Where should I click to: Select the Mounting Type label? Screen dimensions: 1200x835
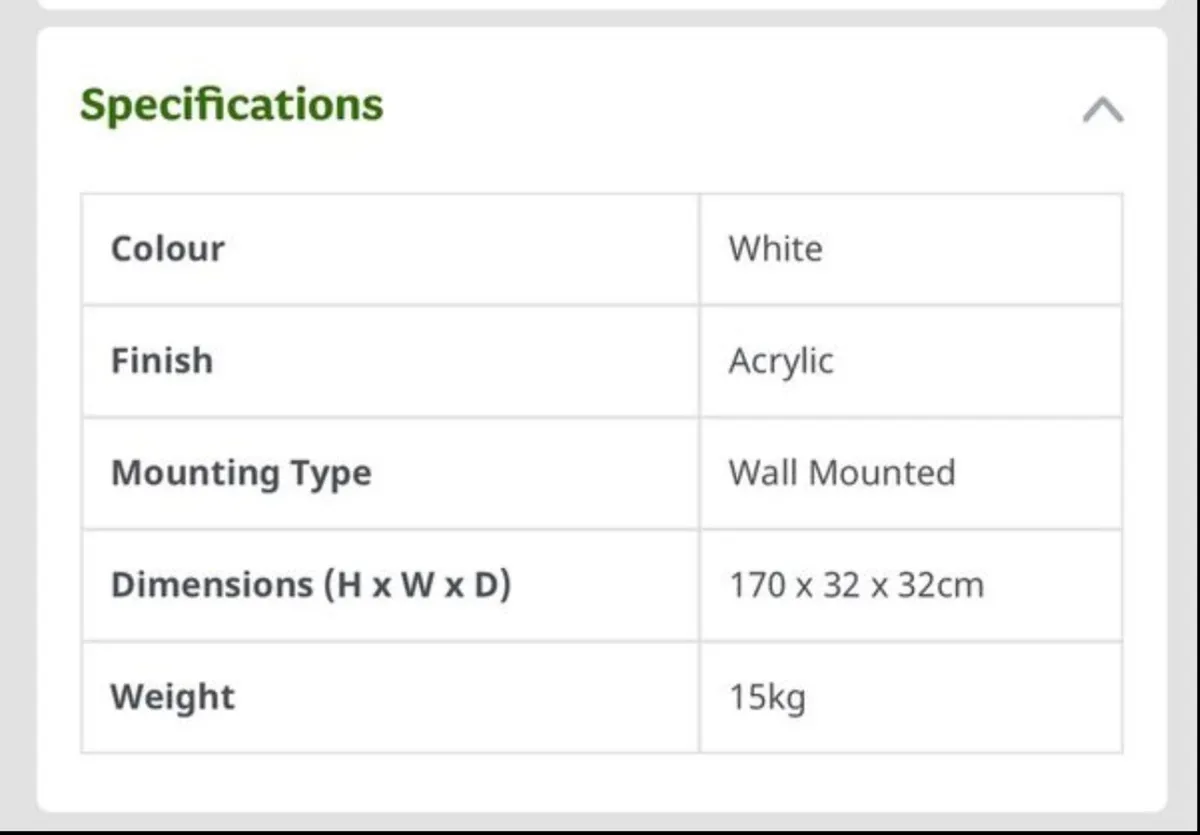[x=241, y=472]
